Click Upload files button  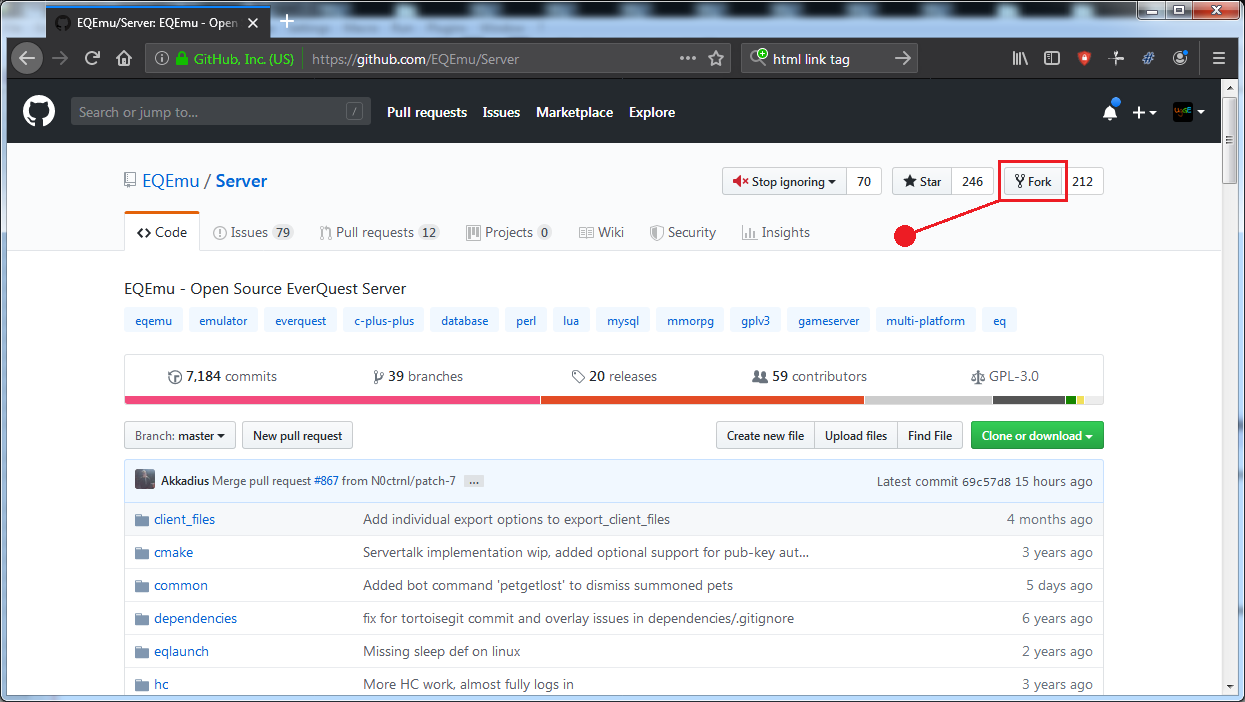point(856,436)
